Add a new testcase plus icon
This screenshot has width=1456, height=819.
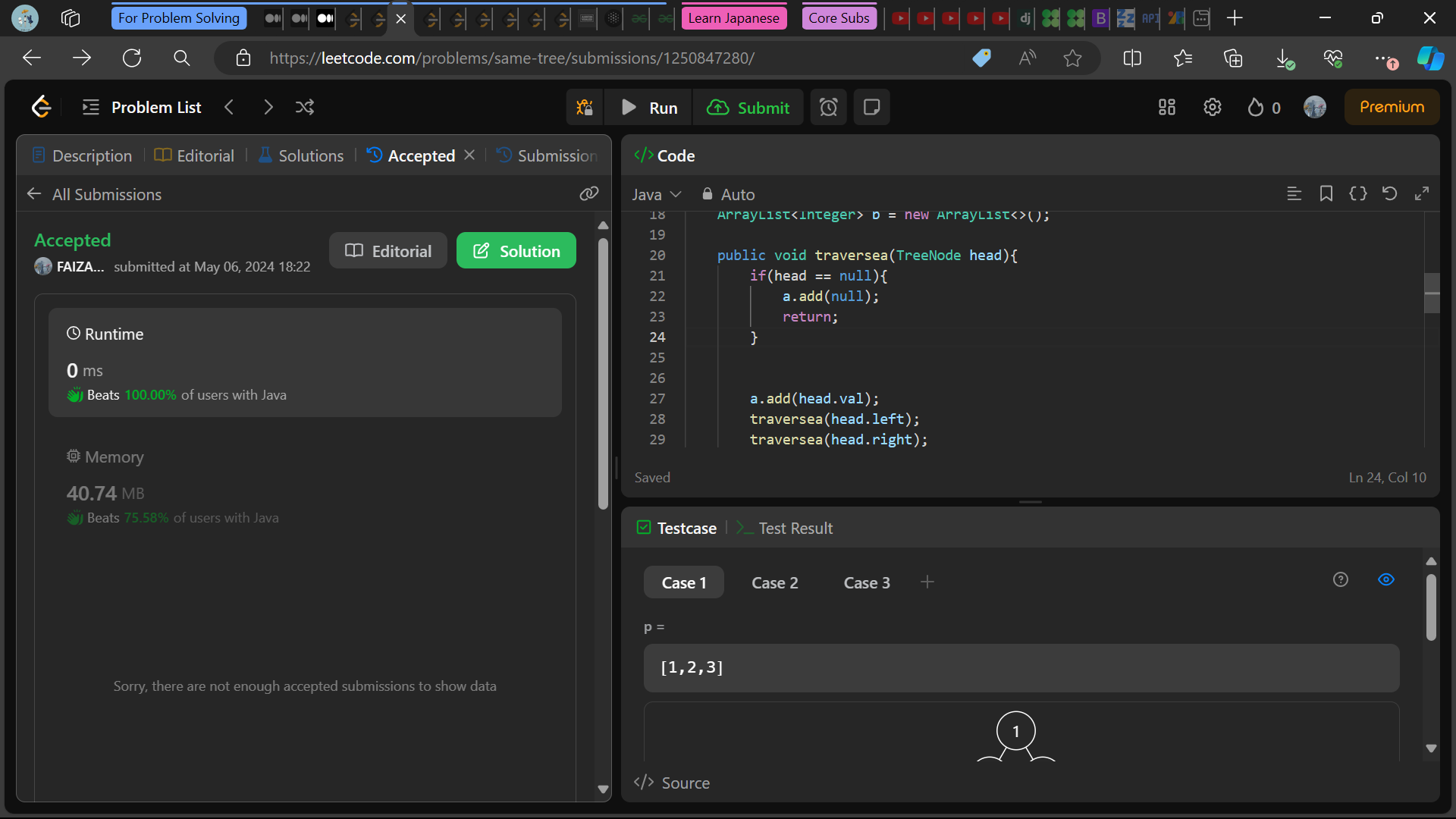[x=927, y=582]
